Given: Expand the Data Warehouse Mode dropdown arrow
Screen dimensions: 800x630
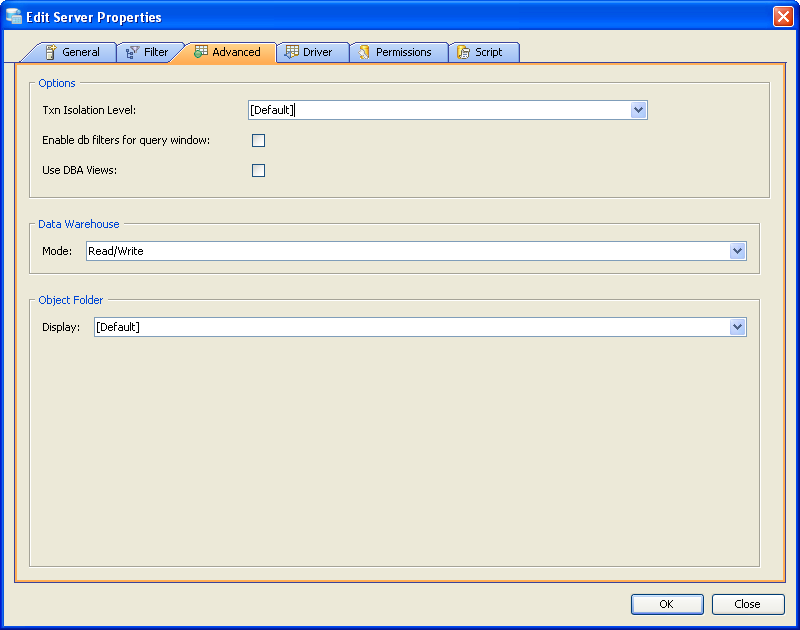Looking at the screenshot, I should [737, 251].
